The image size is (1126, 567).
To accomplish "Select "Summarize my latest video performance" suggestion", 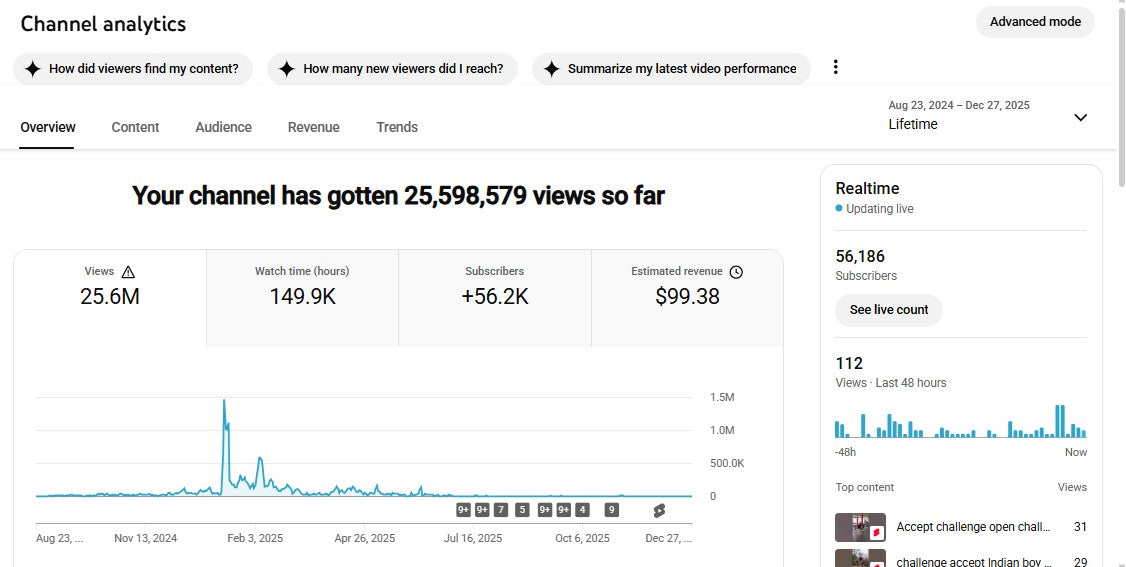I will (671, 69).
